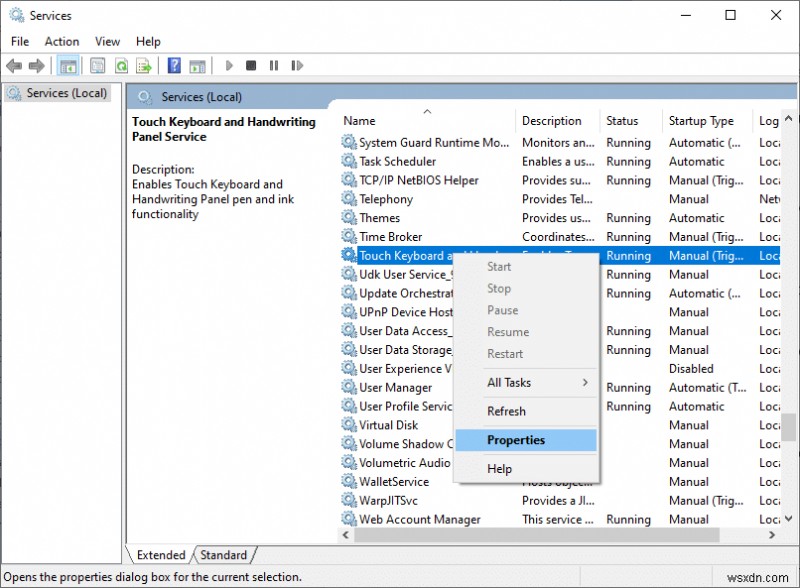800x588 pixels.
Task: Click the Export List toolbar icon
Action: 143,66
